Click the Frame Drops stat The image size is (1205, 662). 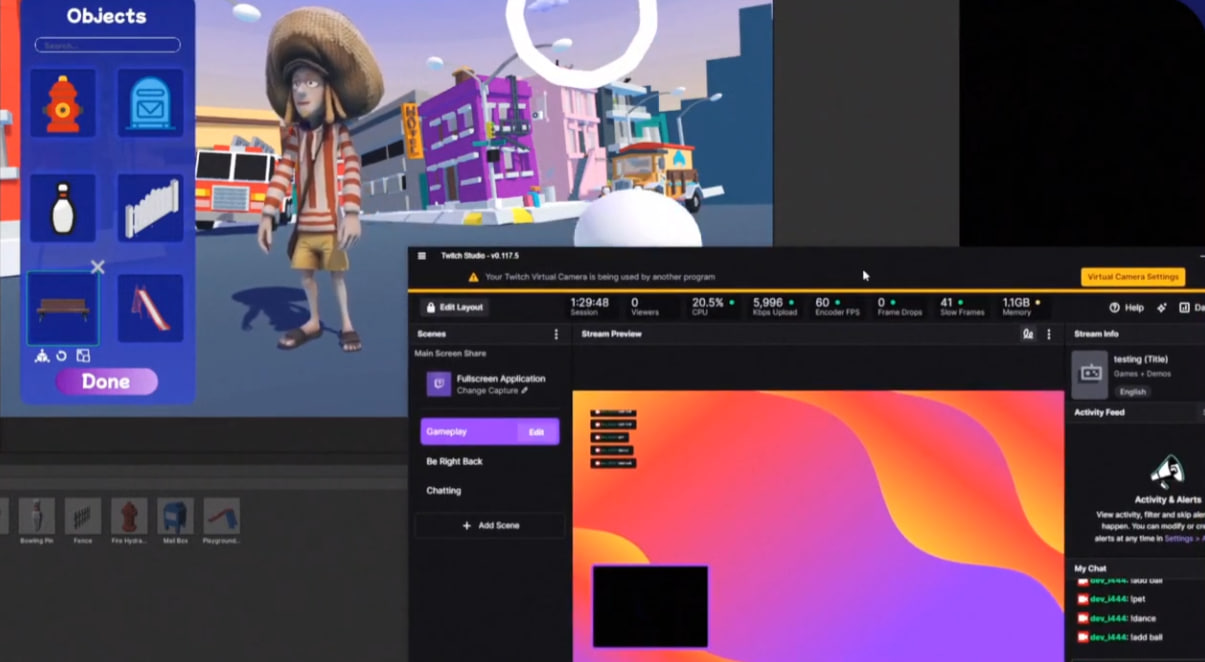[x=900, y=306]
